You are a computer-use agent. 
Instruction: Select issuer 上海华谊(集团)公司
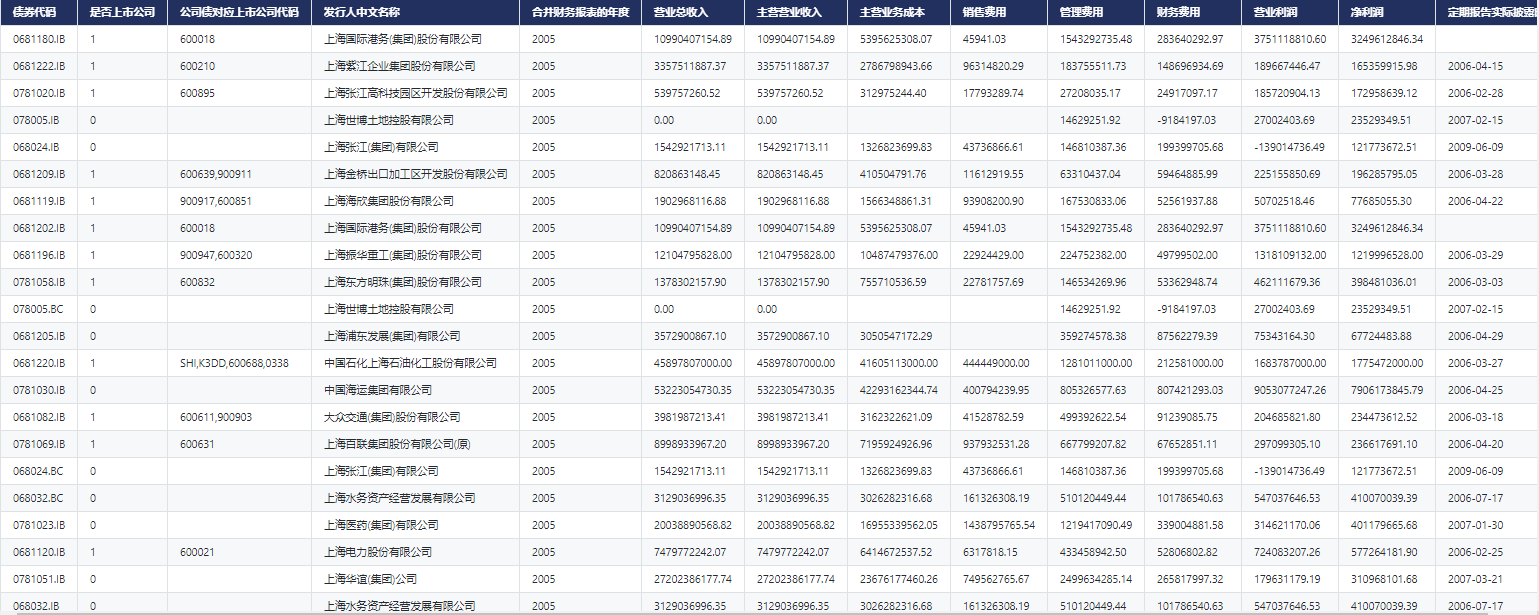(x=371, y=579)
